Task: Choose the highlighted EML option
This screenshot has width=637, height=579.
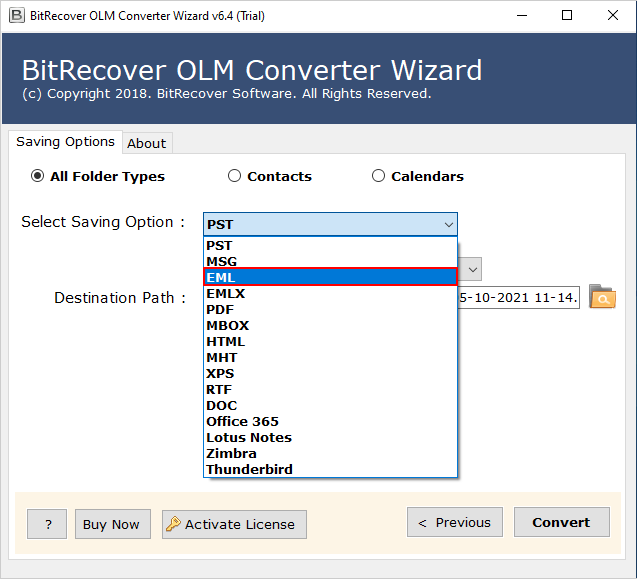Action: [330, 277]
